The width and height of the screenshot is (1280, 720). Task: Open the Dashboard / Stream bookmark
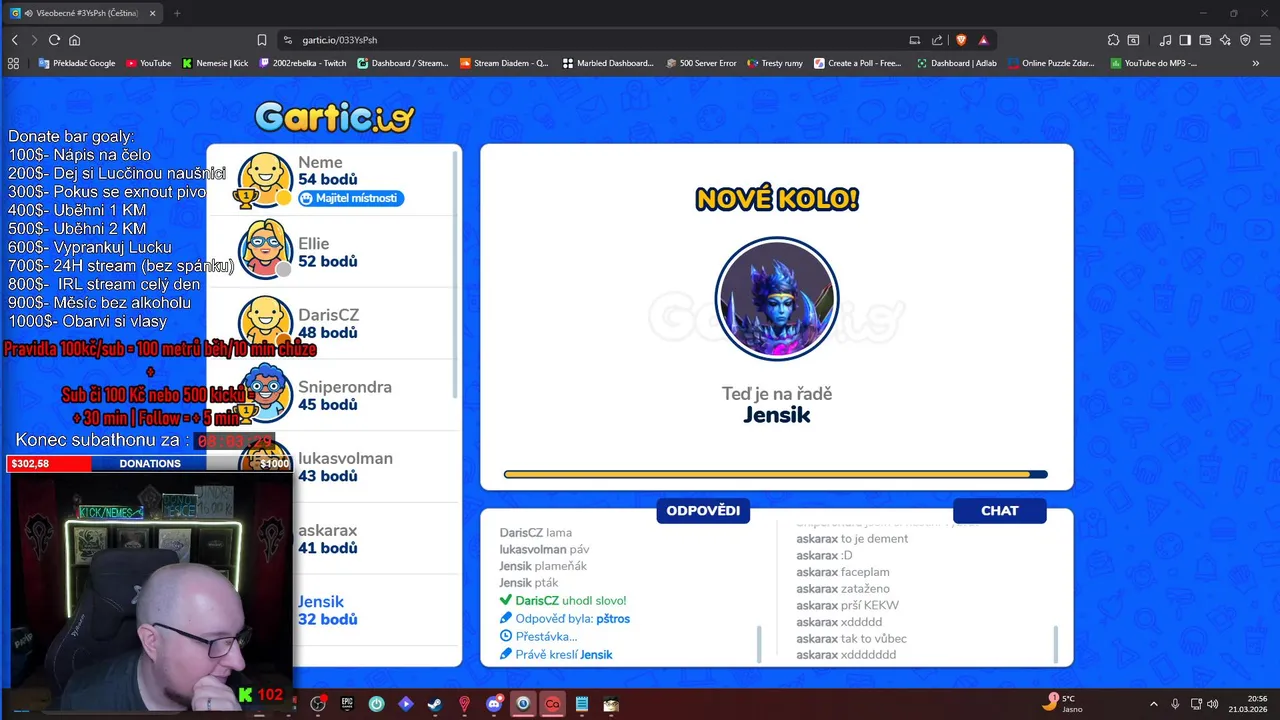pos(403,63)
